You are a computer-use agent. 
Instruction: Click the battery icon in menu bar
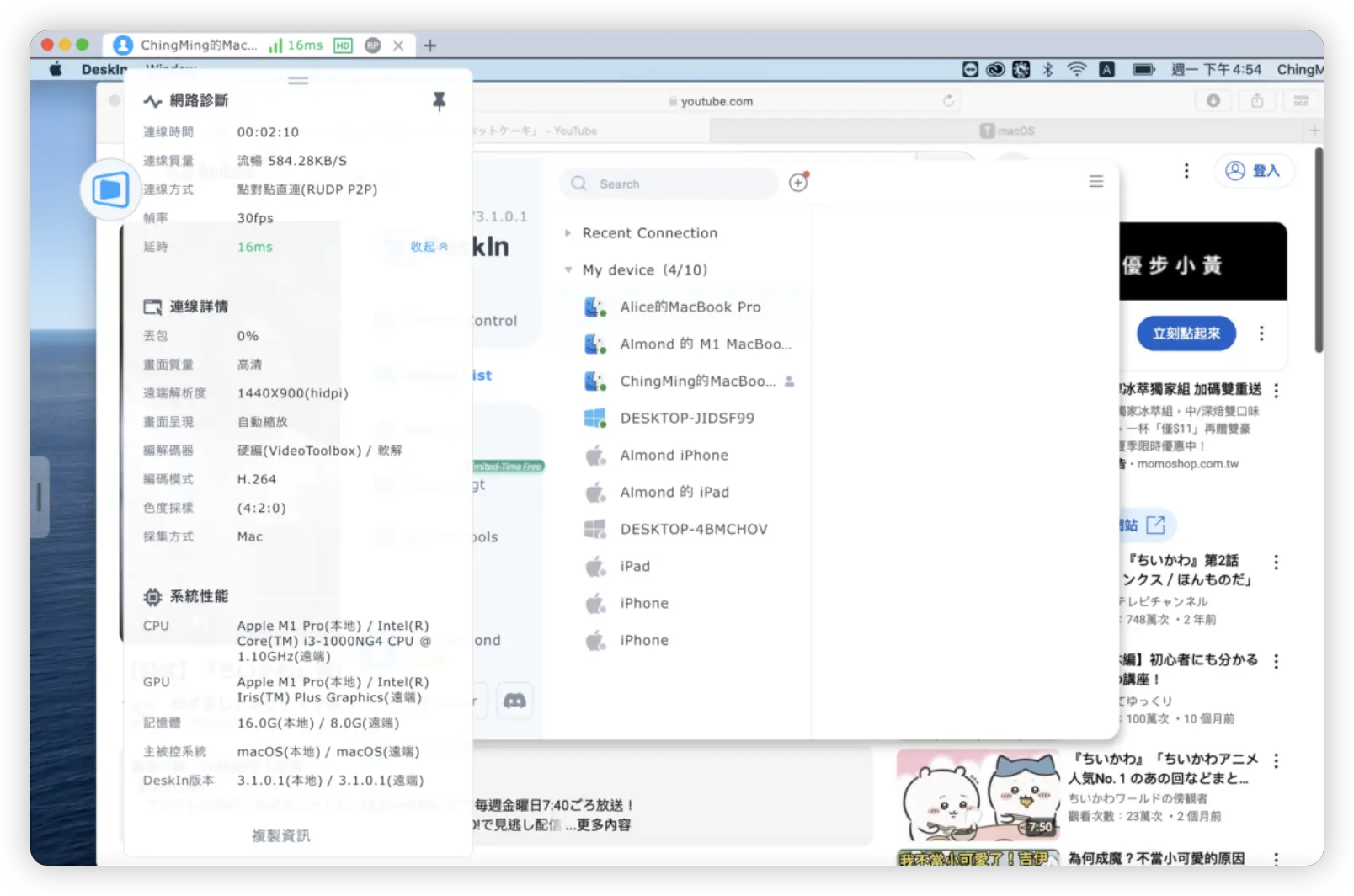1143,69
